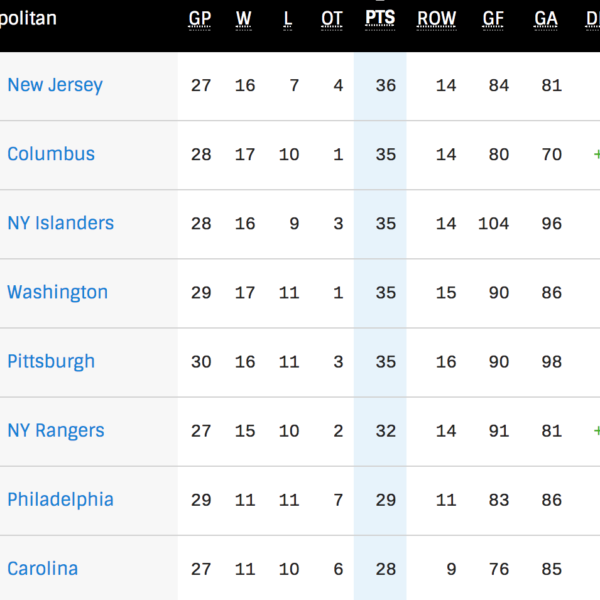Sort standings by L column header
The width and height of the screenshot is (600, 600).
tap(288, 19)
